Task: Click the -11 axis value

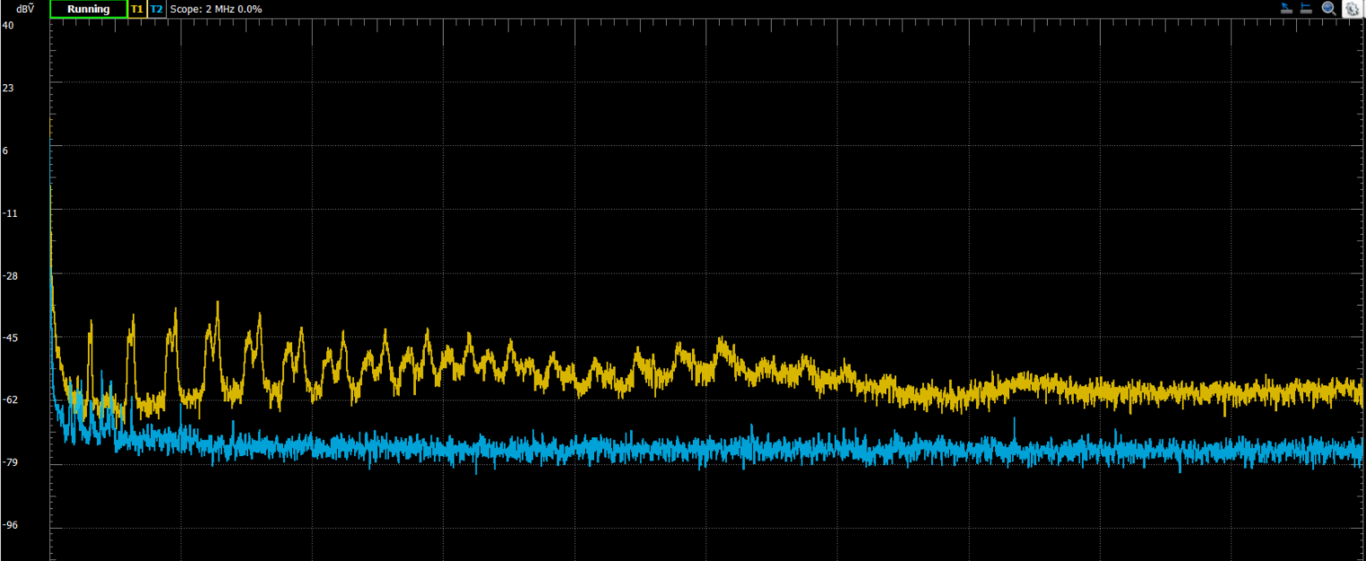Action: (9, 213)
